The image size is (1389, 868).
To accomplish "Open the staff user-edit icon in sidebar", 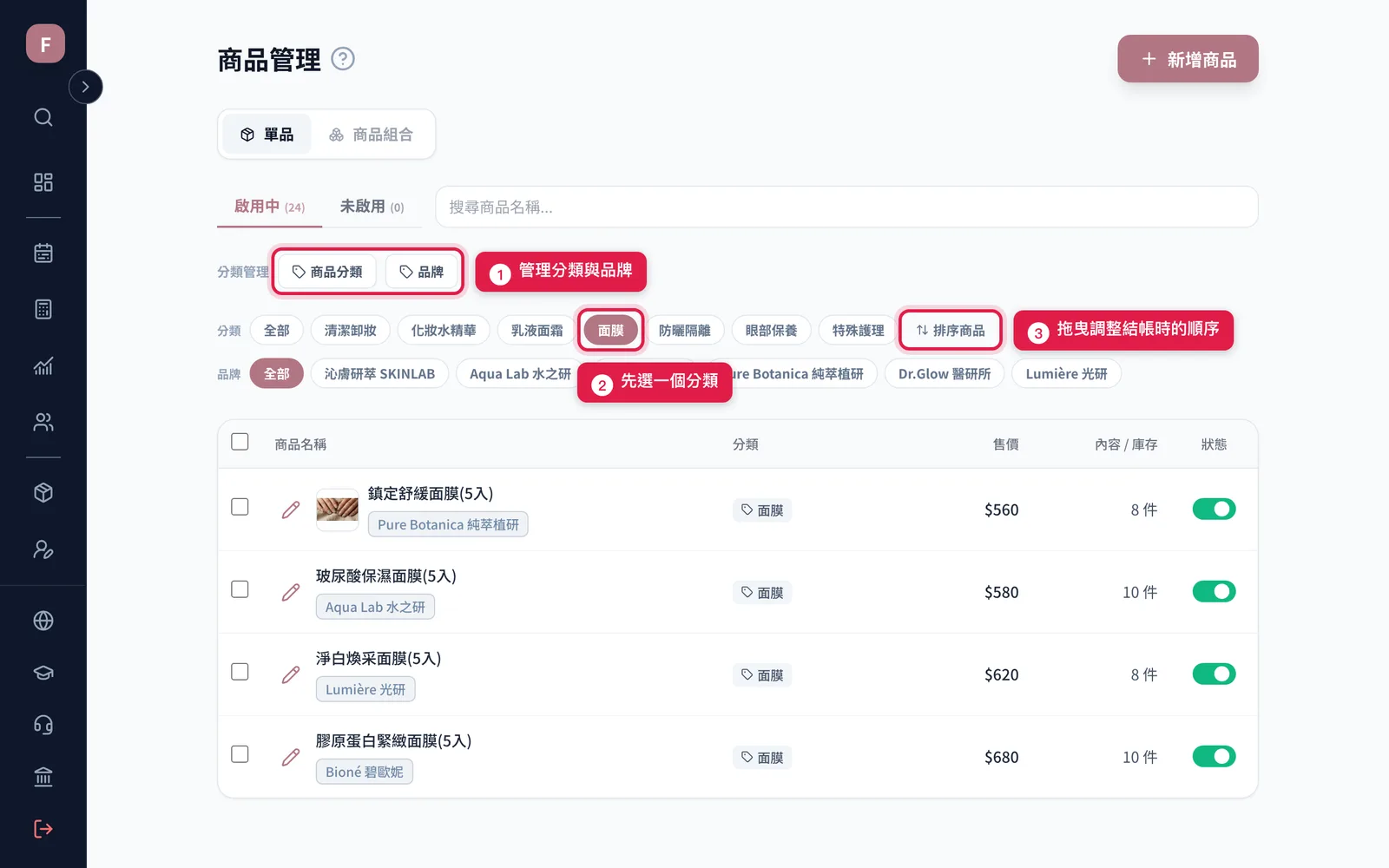I will pyautogui.click(x=43, y=549).
